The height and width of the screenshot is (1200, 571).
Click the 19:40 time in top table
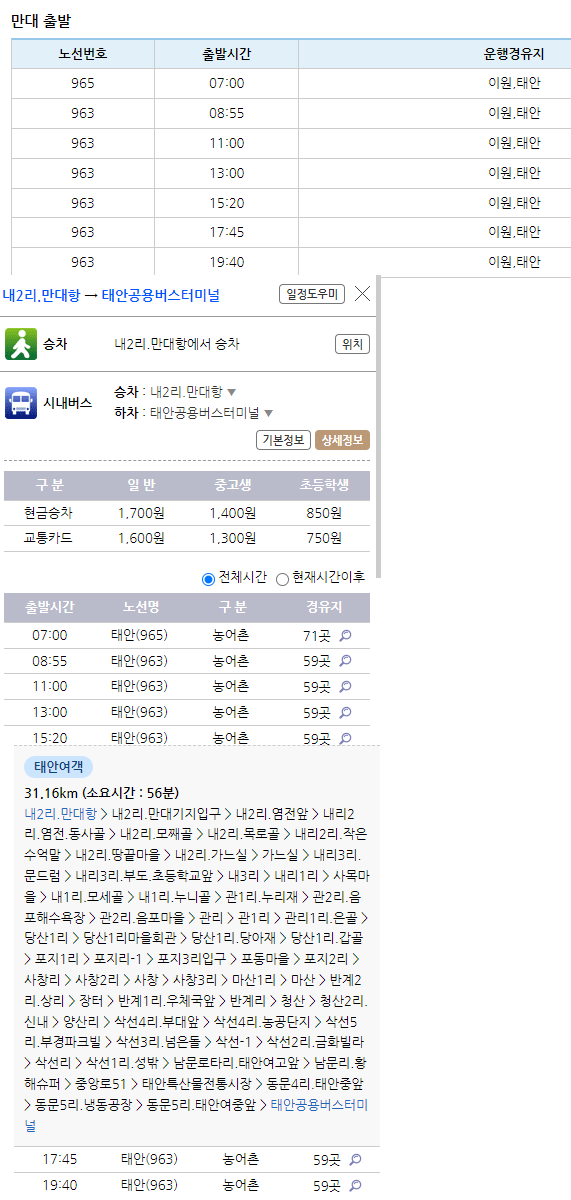click(226, 262)
